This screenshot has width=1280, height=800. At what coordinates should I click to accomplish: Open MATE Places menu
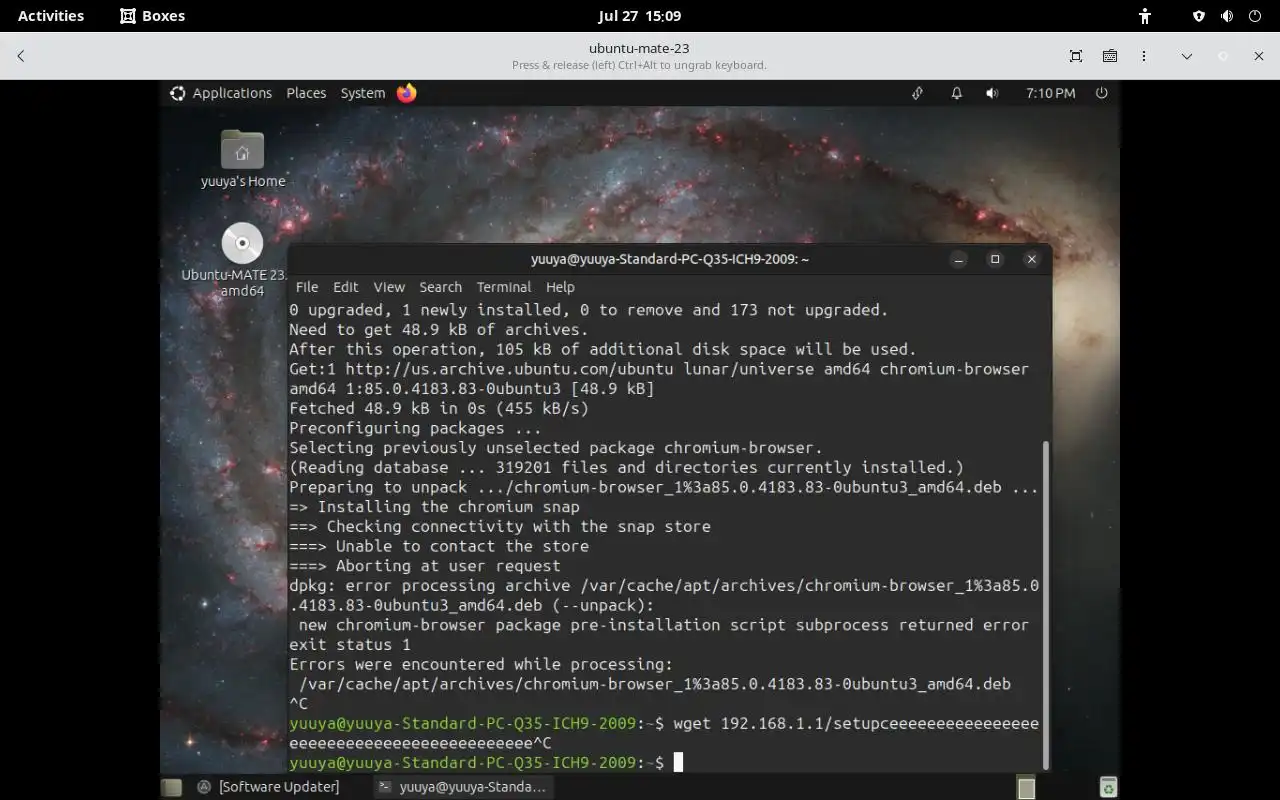click(306, 93)
